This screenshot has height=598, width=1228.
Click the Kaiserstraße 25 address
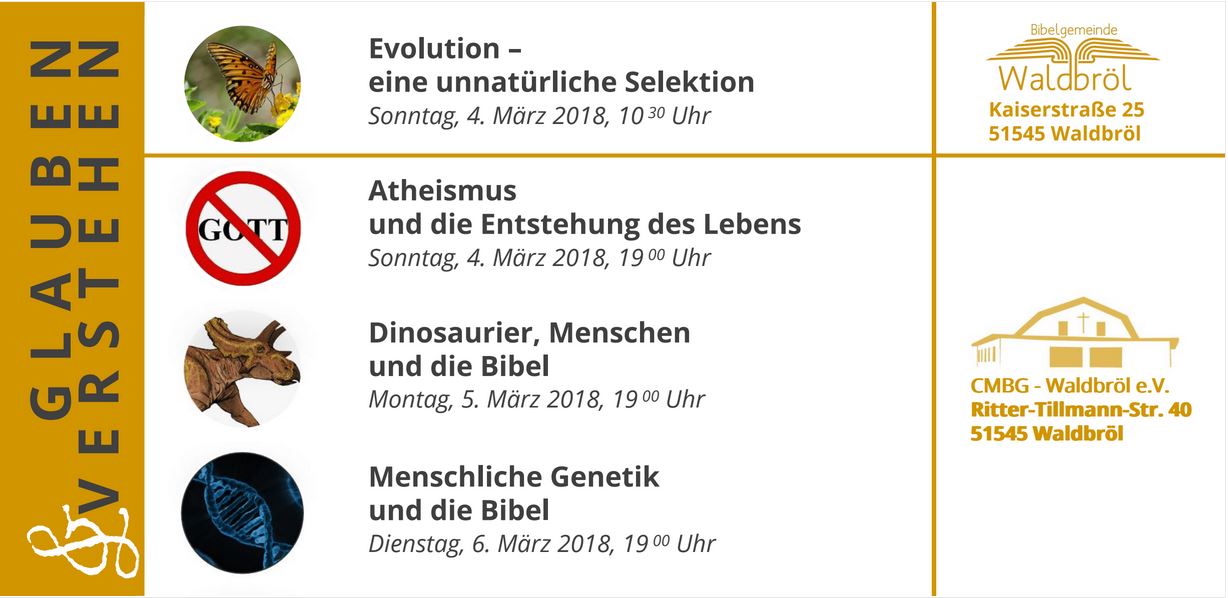tap(1066, 110)
